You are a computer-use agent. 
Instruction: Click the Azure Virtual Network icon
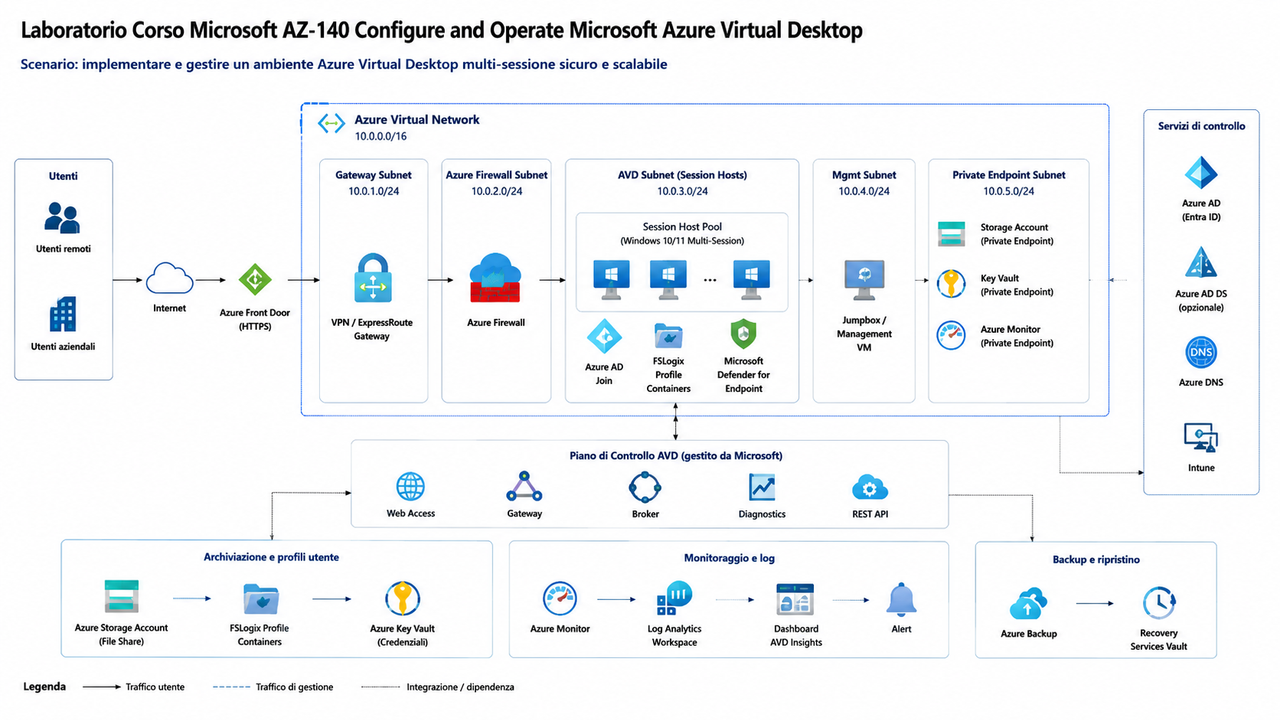point(331,124)
